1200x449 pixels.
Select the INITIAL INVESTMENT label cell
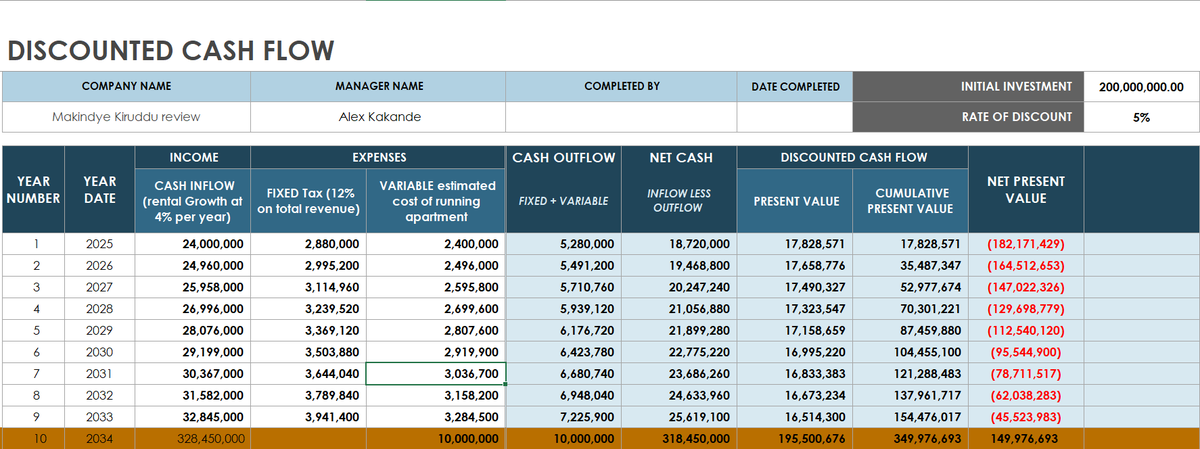click(x=968, y=87)
